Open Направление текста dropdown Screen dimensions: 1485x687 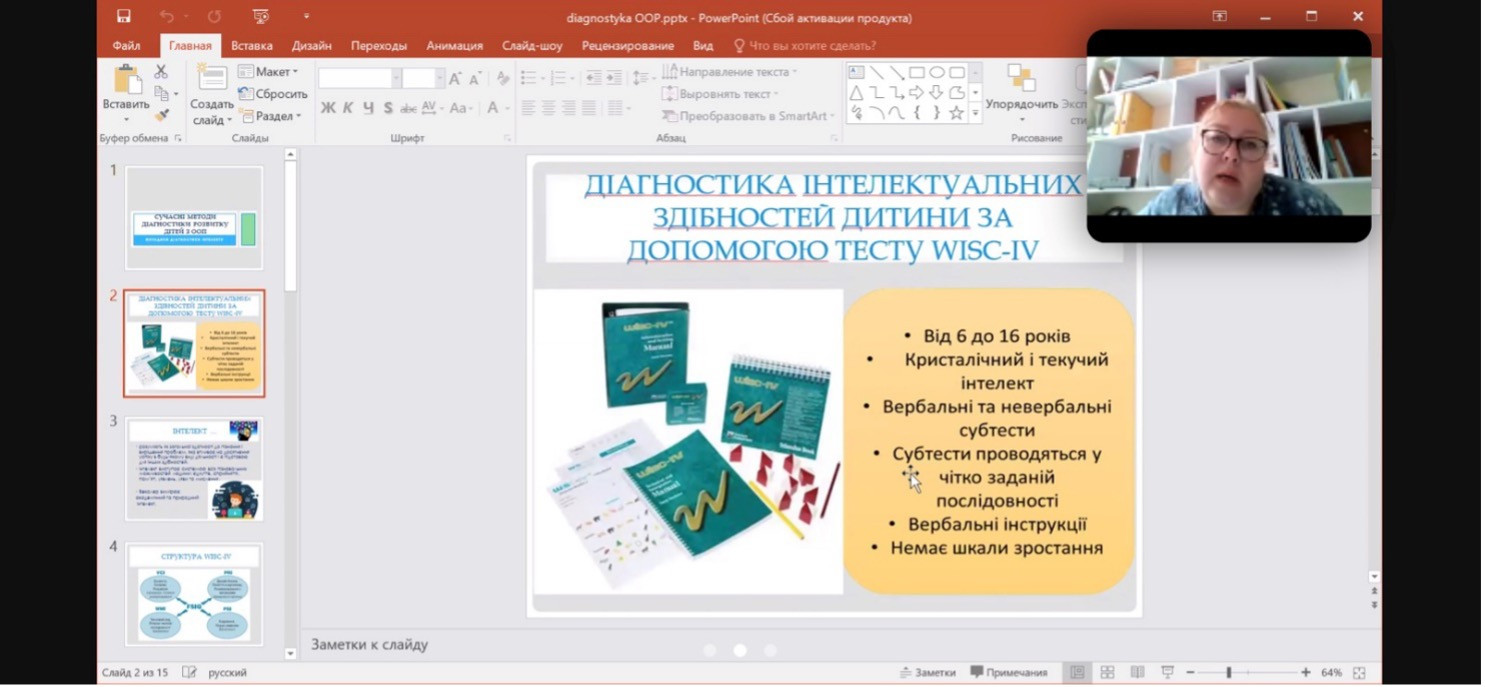click(x=729, y=72)
